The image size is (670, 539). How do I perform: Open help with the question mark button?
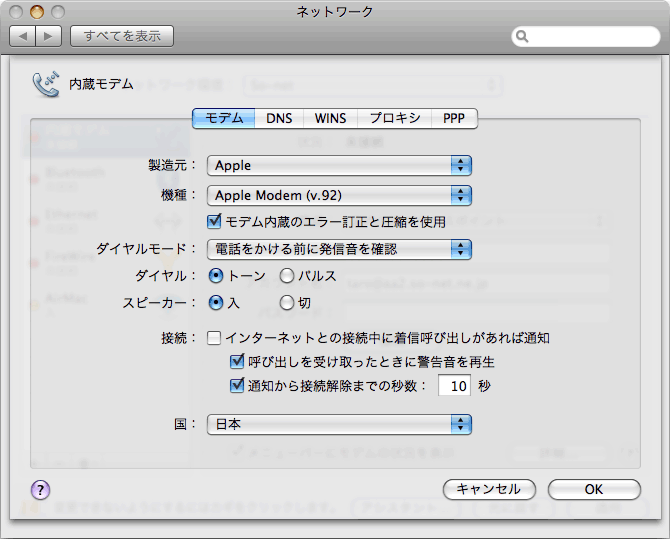pyautogui.click(x=41, y=489)
